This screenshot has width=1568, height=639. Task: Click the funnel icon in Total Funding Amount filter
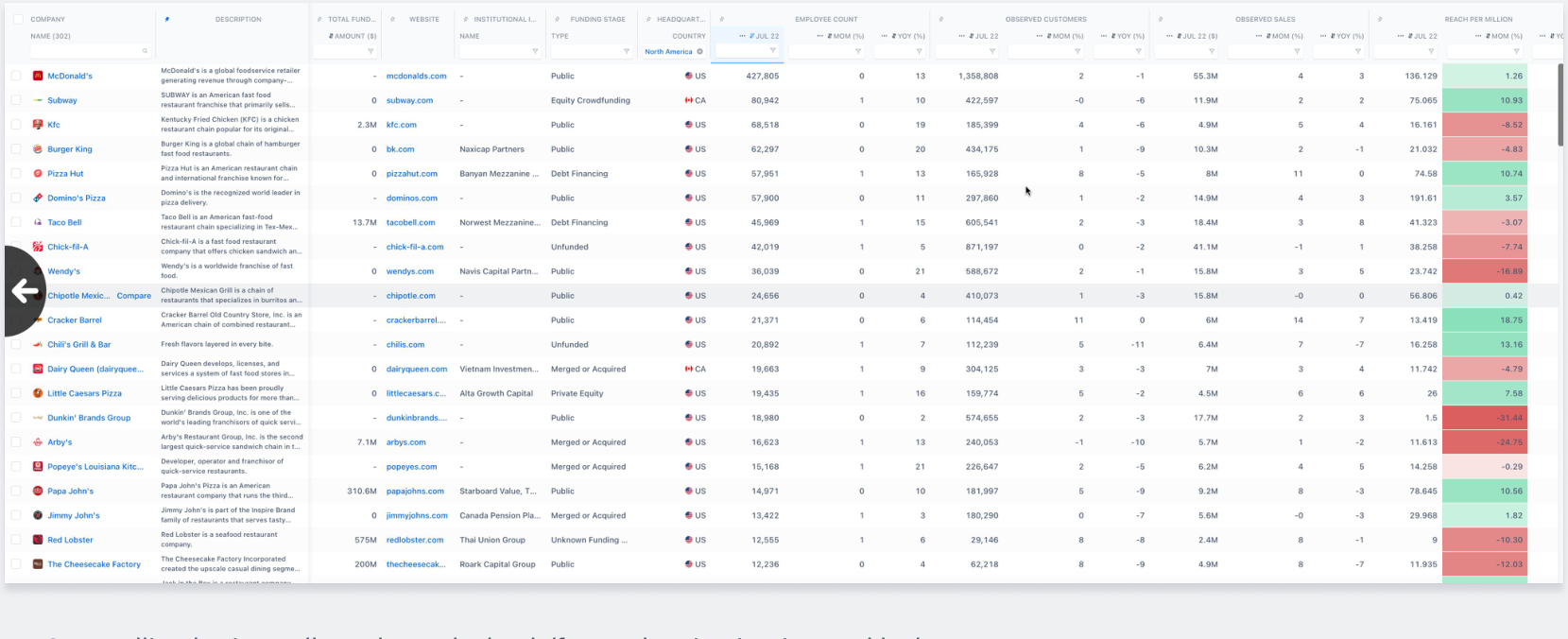tap(370, 51)
